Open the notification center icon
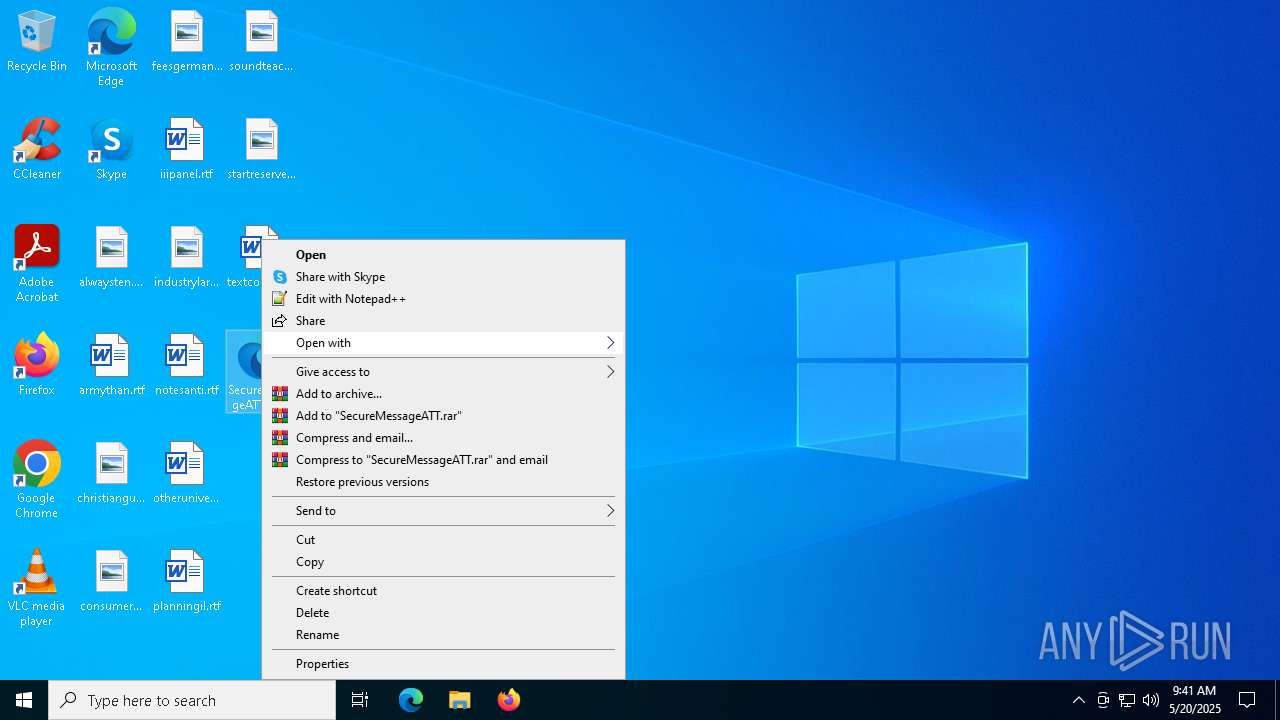Viewport: 1280px width, 720px height. click(x=1247, y=700)
